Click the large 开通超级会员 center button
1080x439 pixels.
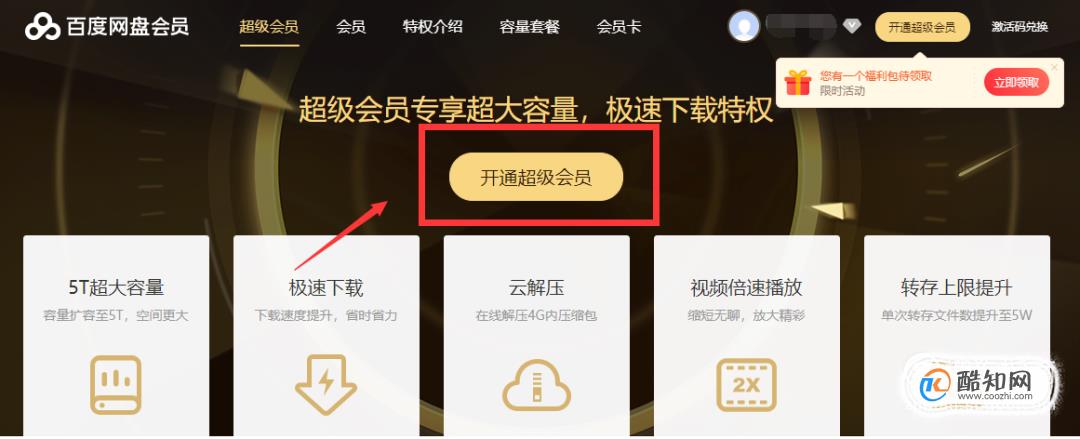pyautogui.click(x=536, y=177)
